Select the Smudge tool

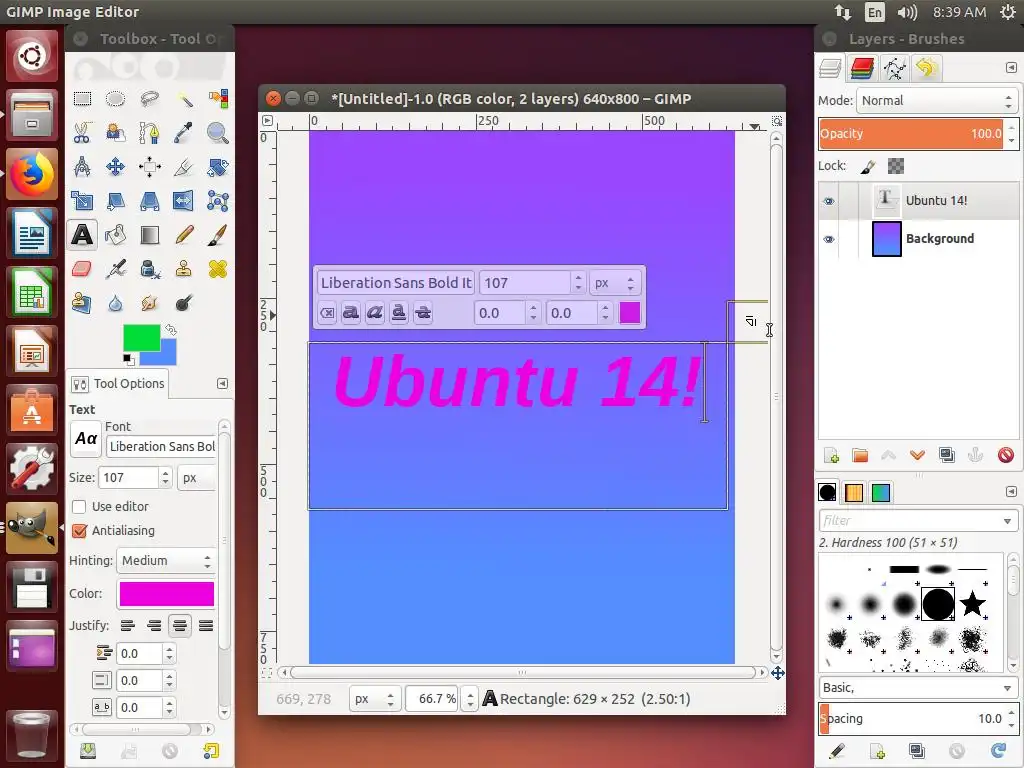point(150,302)
